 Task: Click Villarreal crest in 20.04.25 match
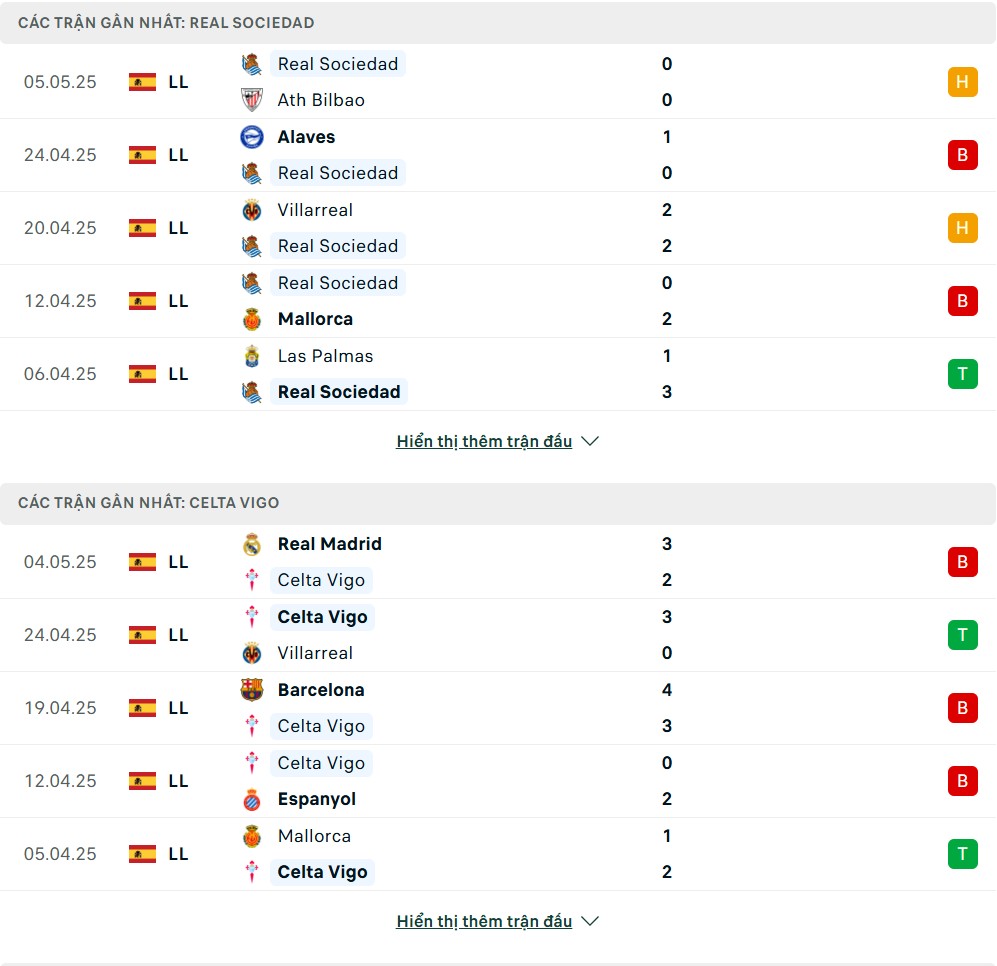(x=252, y=210)
